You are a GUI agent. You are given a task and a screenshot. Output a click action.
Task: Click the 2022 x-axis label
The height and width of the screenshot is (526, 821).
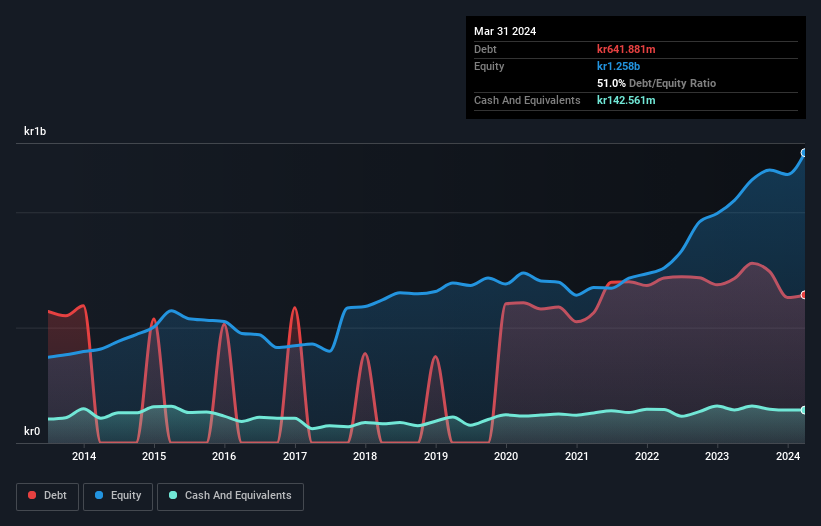647,456
